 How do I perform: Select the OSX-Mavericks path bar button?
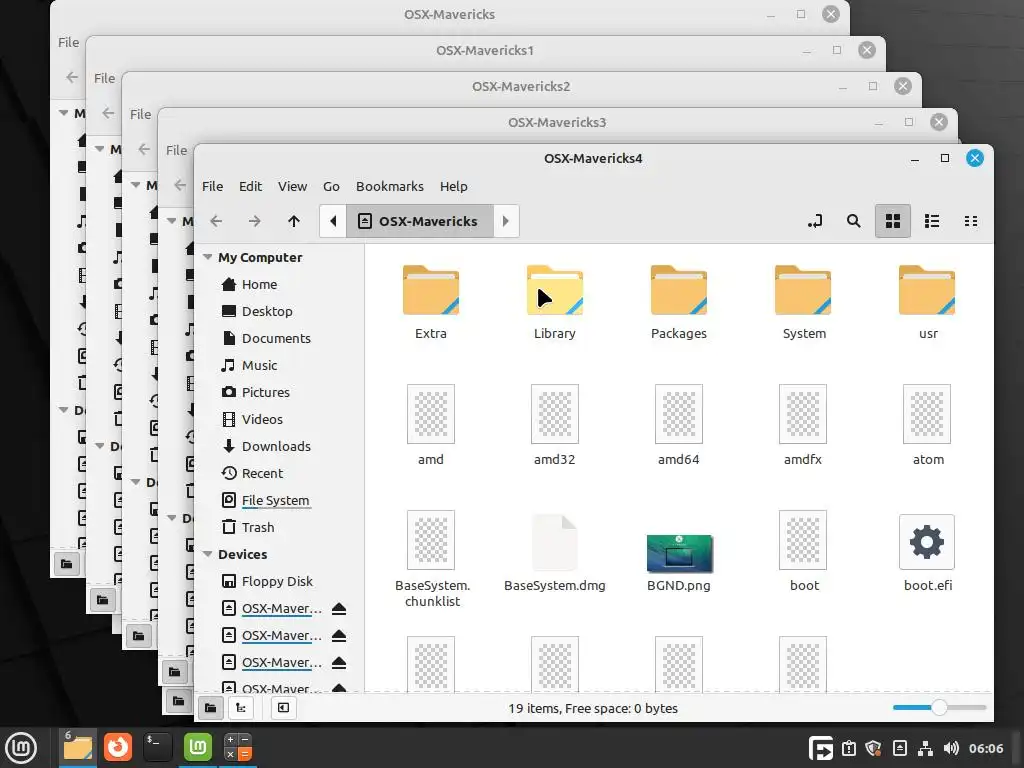419,221
